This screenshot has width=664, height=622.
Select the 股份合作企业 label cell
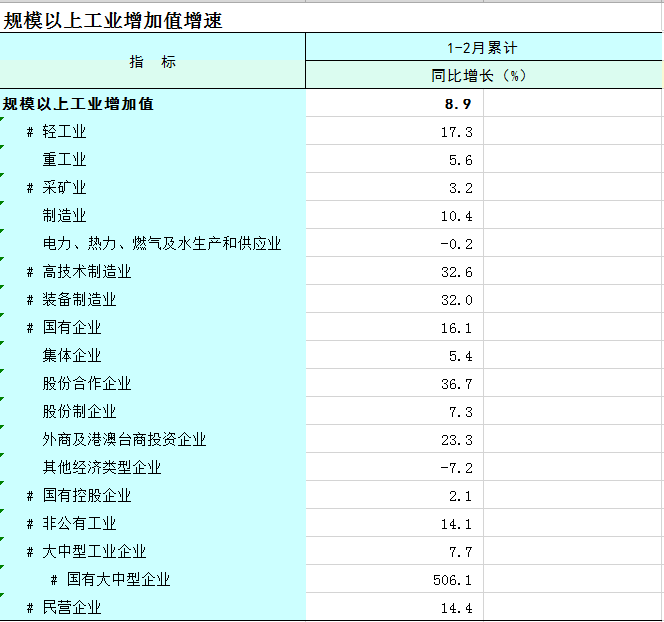pos(87,384)
